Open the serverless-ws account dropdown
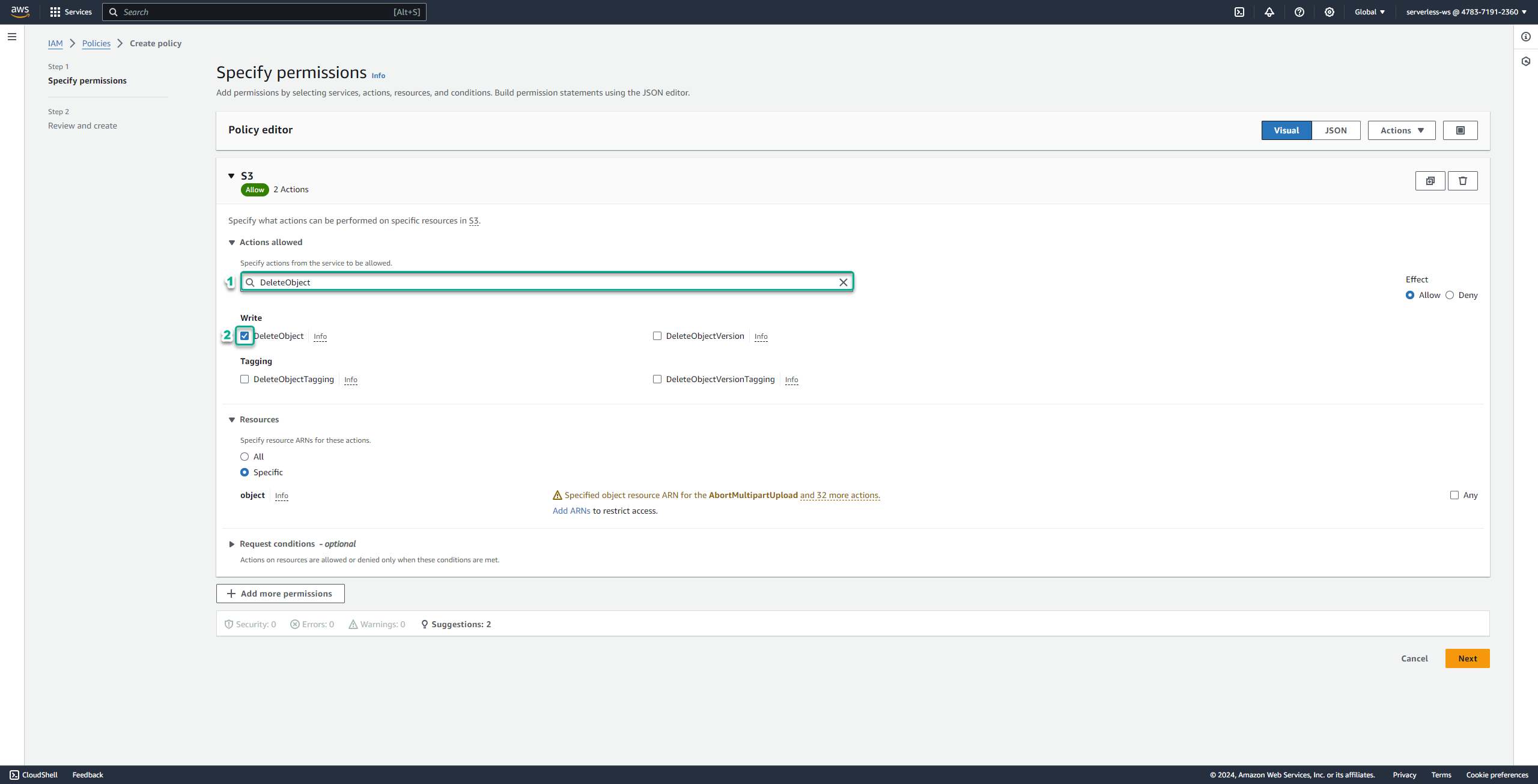 [x=1467, y=12]
